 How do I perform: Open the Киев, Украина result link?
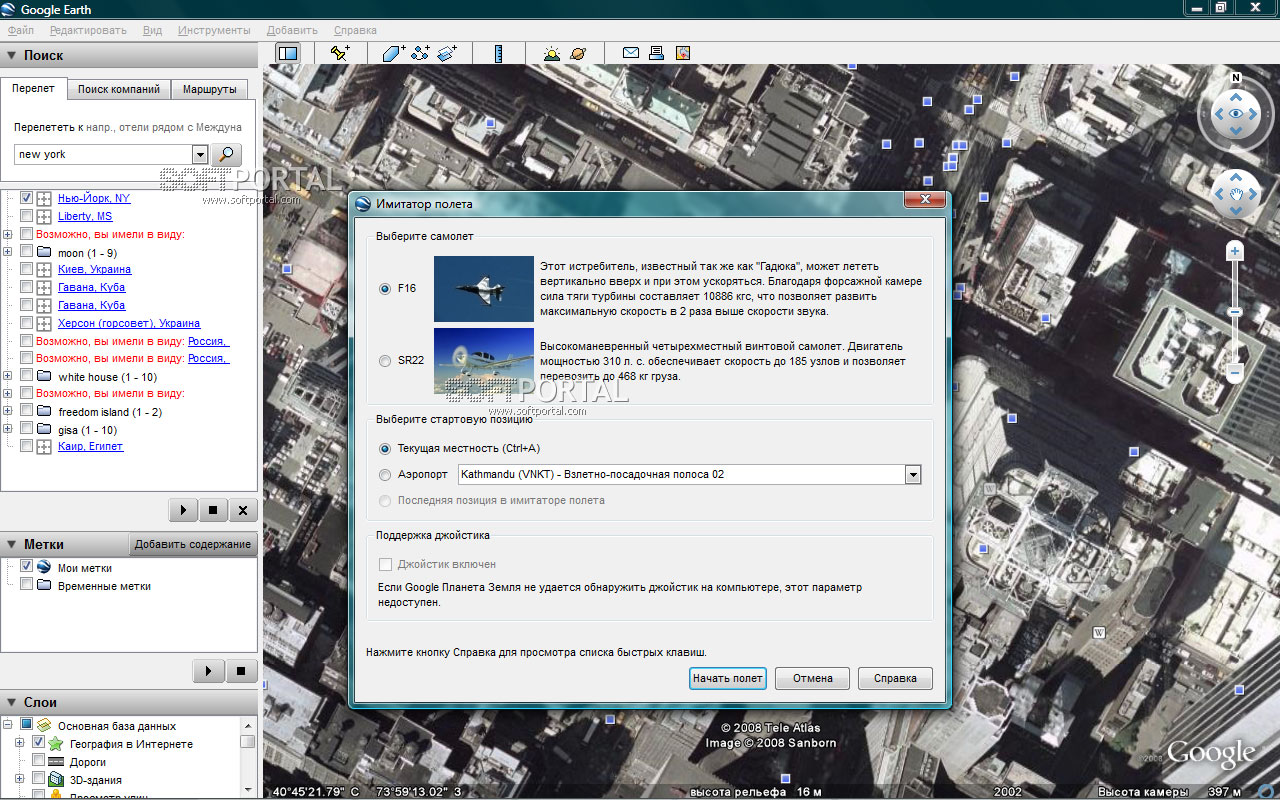pyautogui.click(x=94, y=270)
